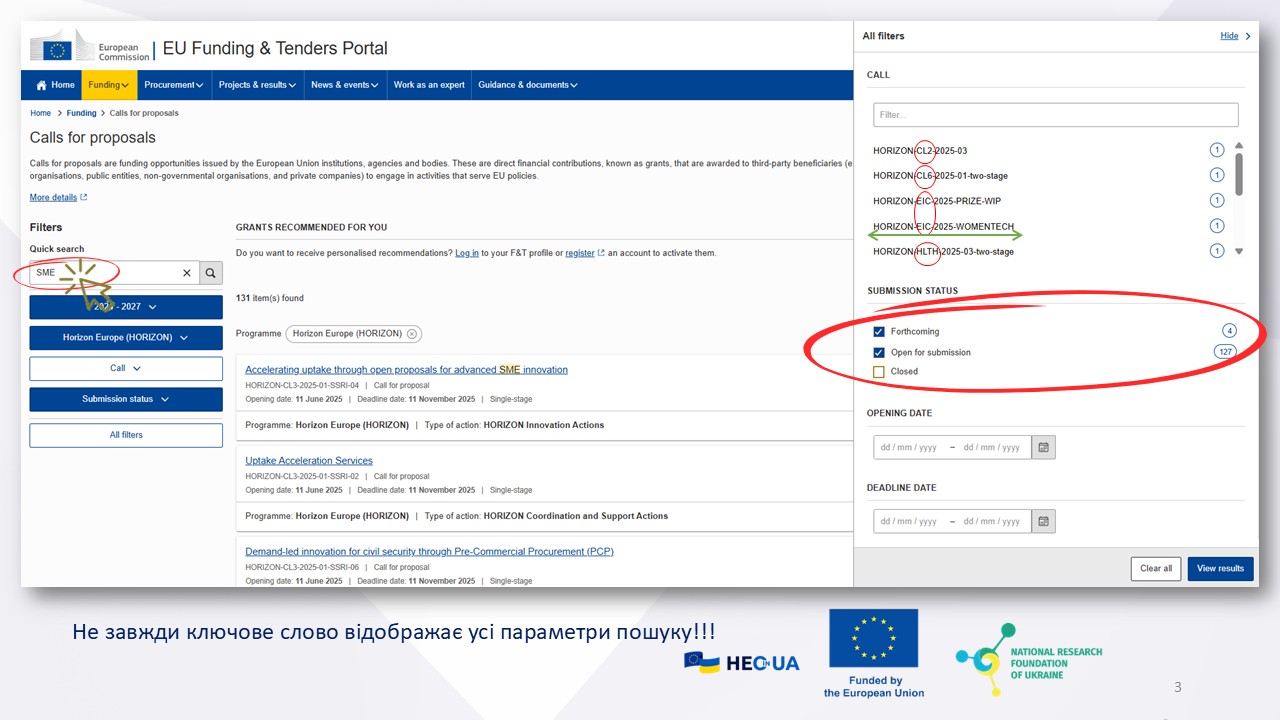Remove the Horizon Europe programme filter chip

point(412,334)
